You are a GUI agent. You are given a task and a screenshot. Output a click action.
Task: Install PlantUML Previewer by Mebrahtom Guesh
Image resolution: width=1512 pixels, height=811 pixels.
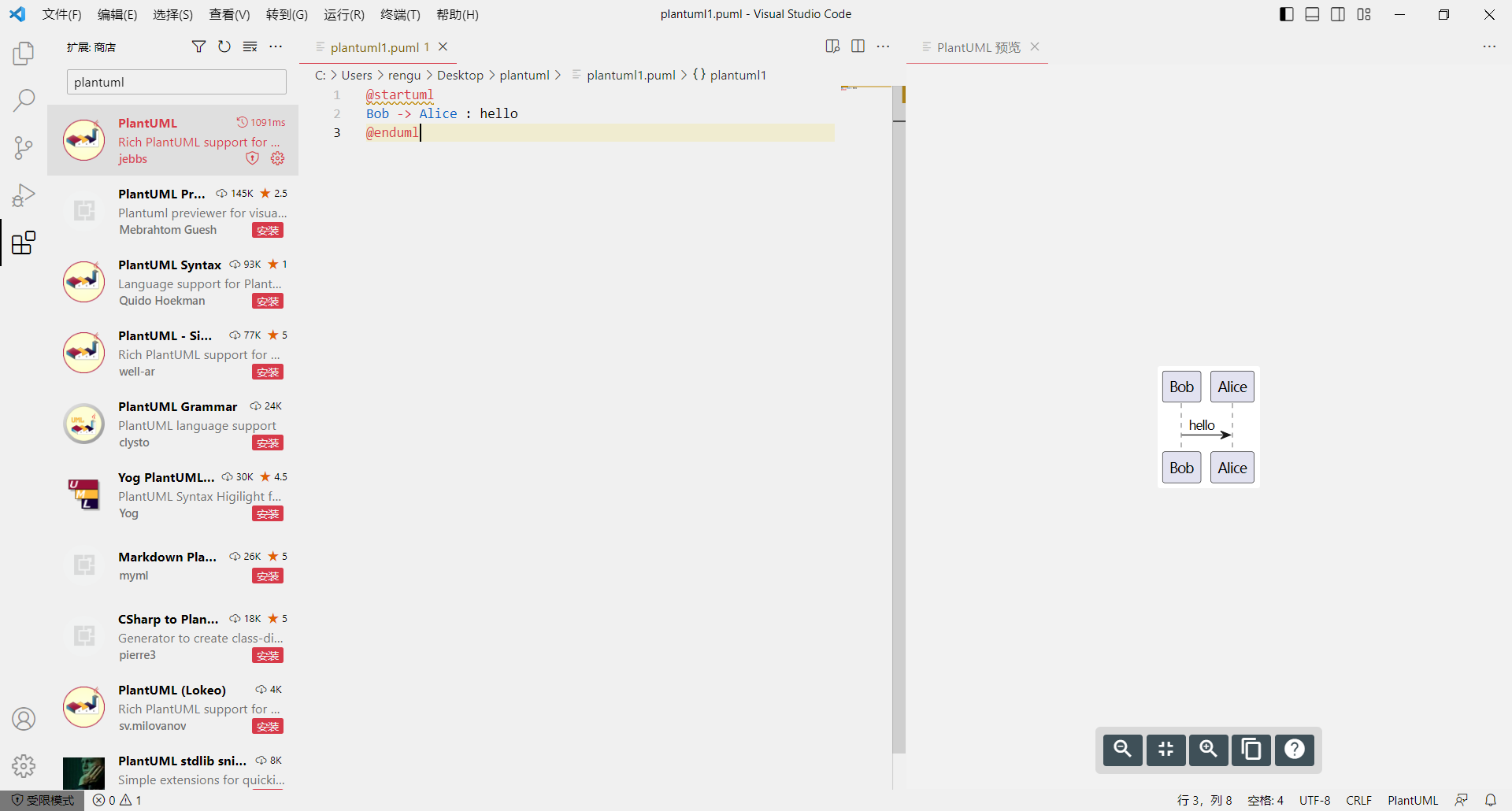click(268, 230)
